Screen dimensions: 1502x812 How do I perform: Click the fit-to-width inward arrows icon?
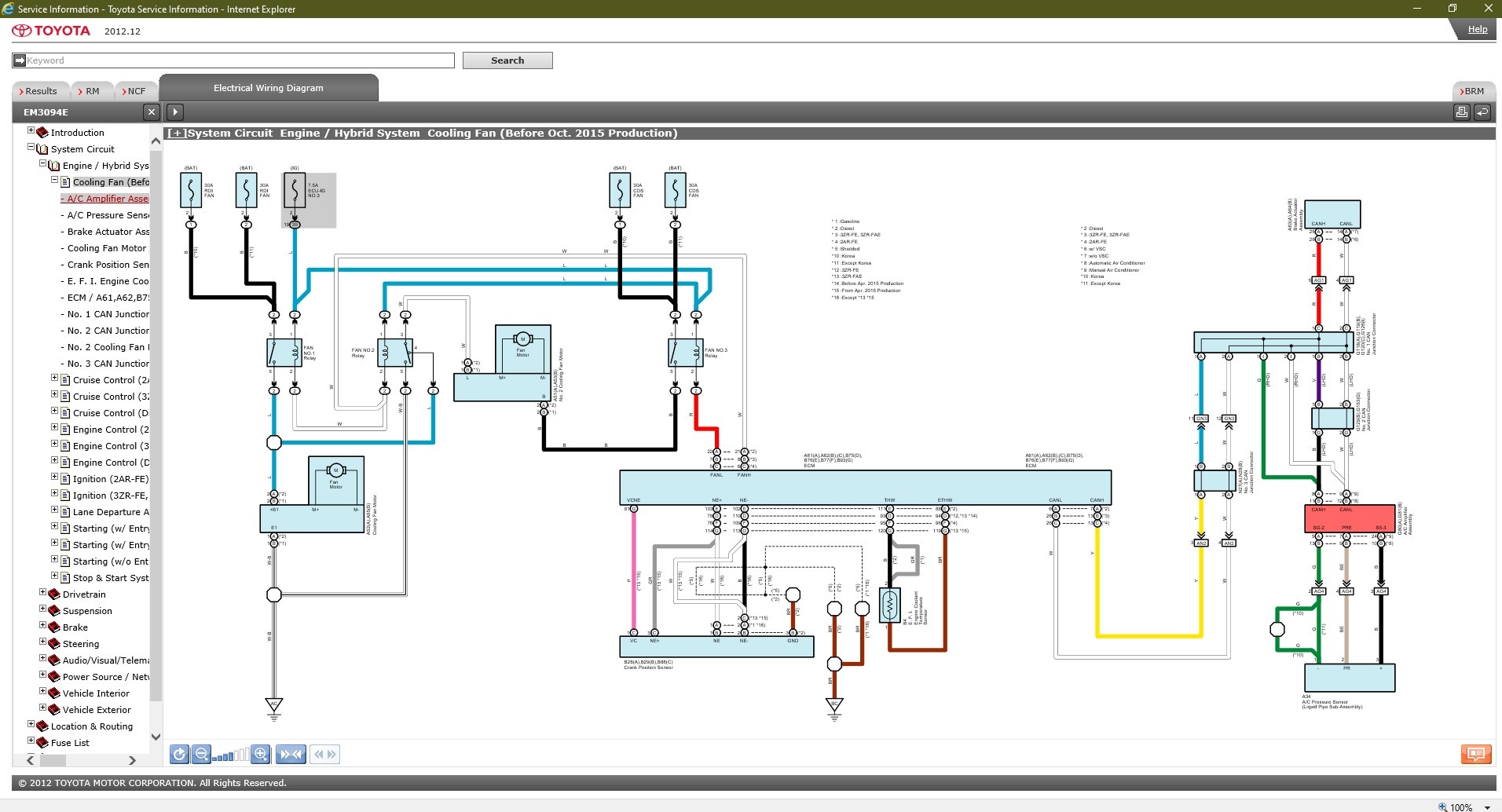(291, 755)
